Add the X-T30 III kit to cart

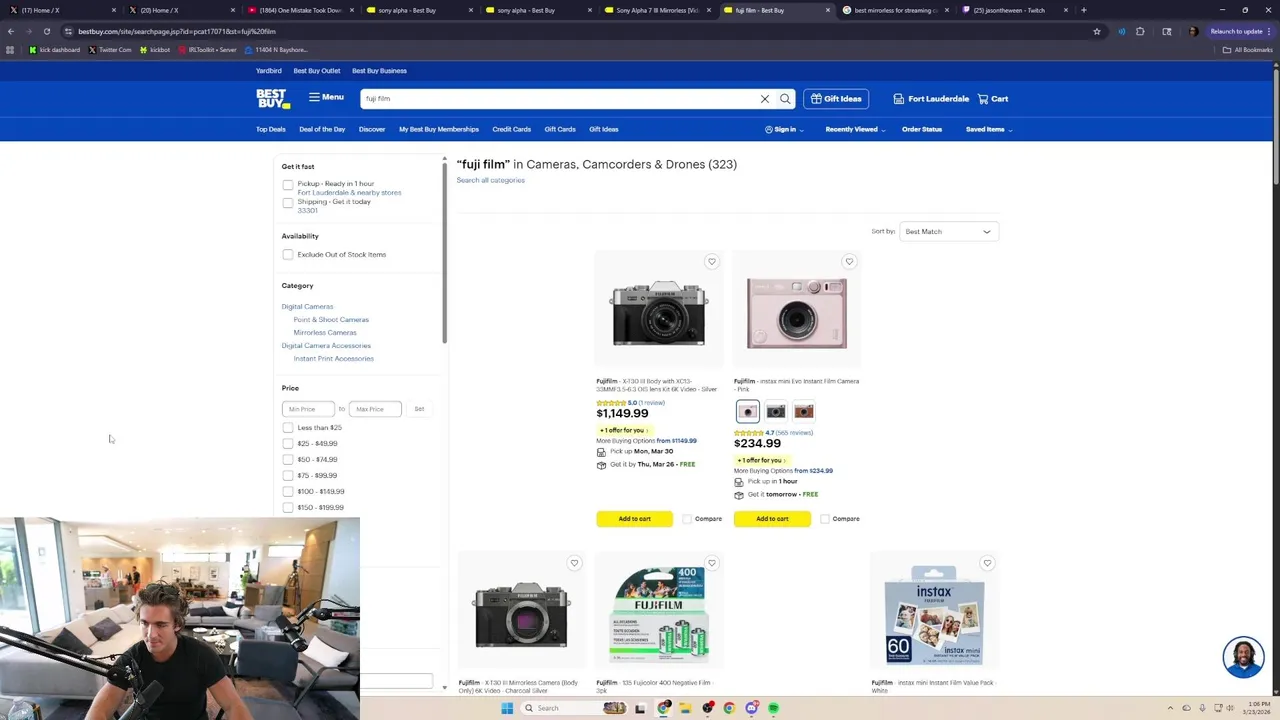pyautogui.click(x=634, y=519)
